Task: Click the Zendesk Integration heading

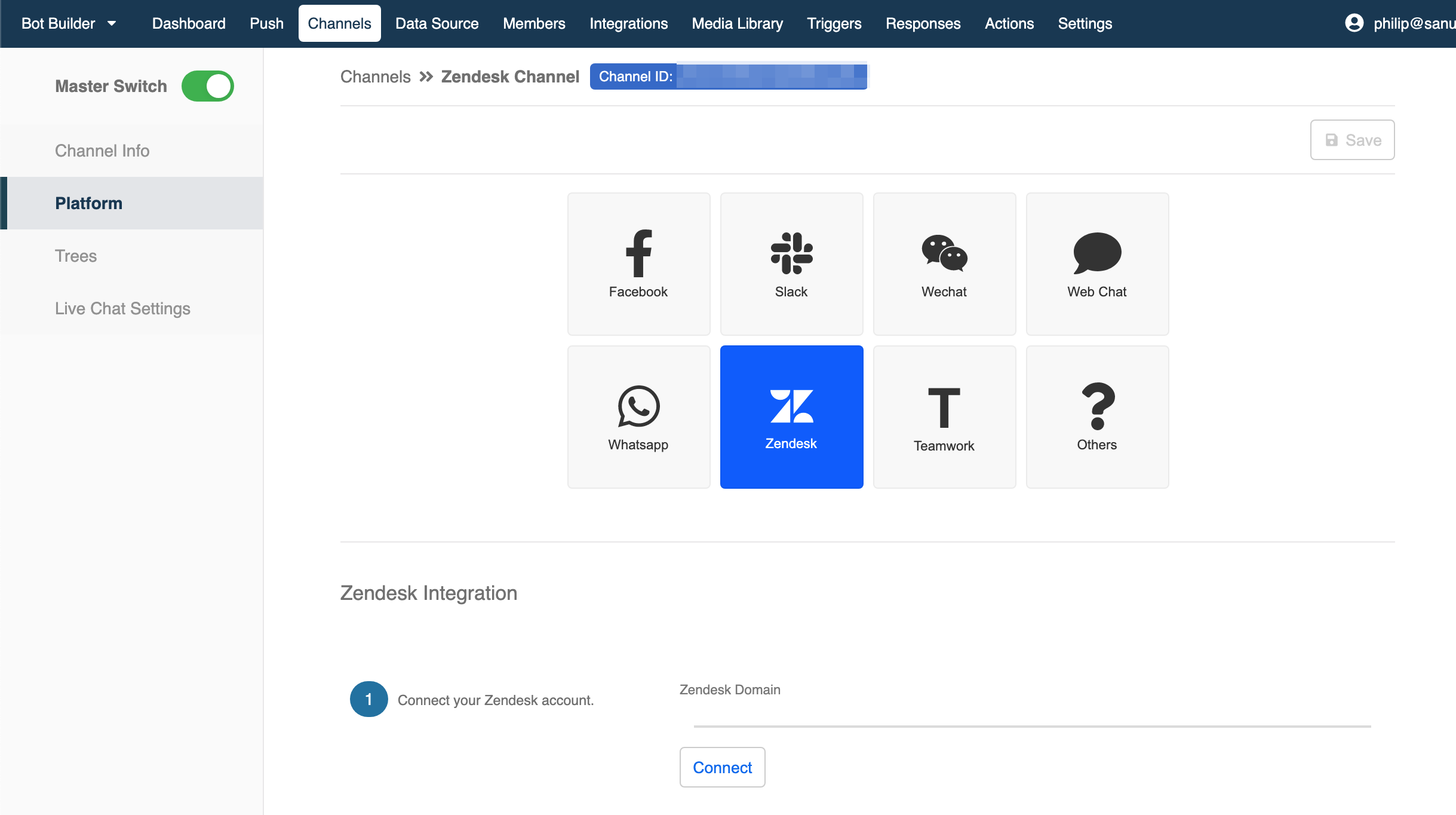Action: [428, 593]
